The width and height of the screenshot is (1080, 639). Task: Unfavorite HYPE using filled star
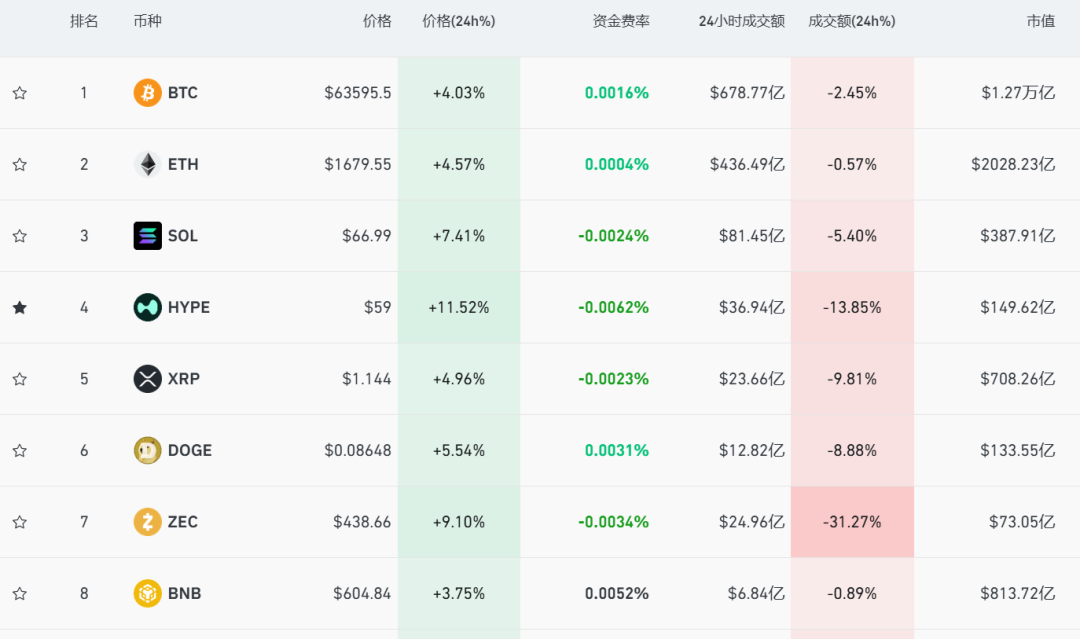tap(20, 308)
